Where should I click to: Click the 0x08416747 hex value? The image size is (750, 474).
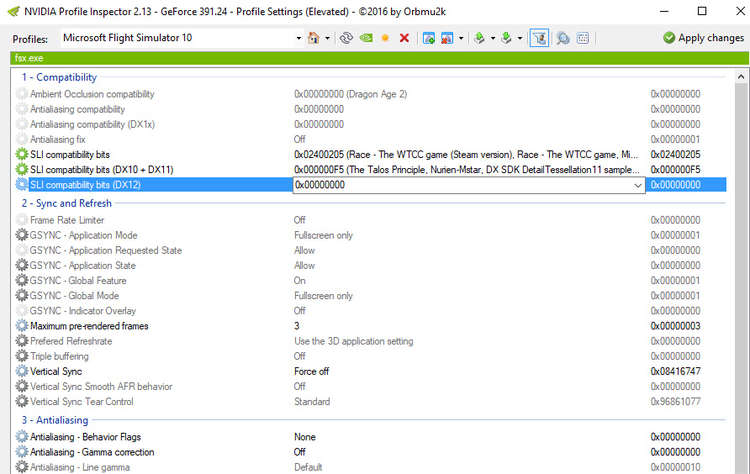675,371
